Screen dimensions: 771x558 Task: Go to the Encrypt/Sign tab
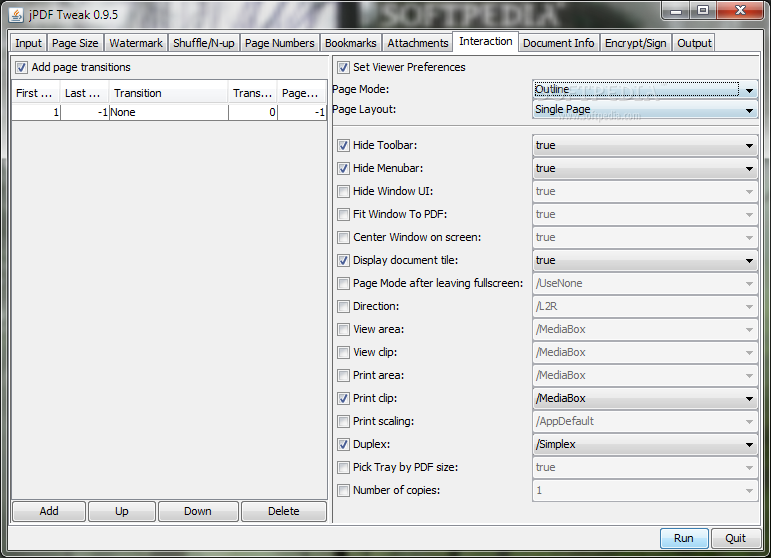(x=635, y=43)
